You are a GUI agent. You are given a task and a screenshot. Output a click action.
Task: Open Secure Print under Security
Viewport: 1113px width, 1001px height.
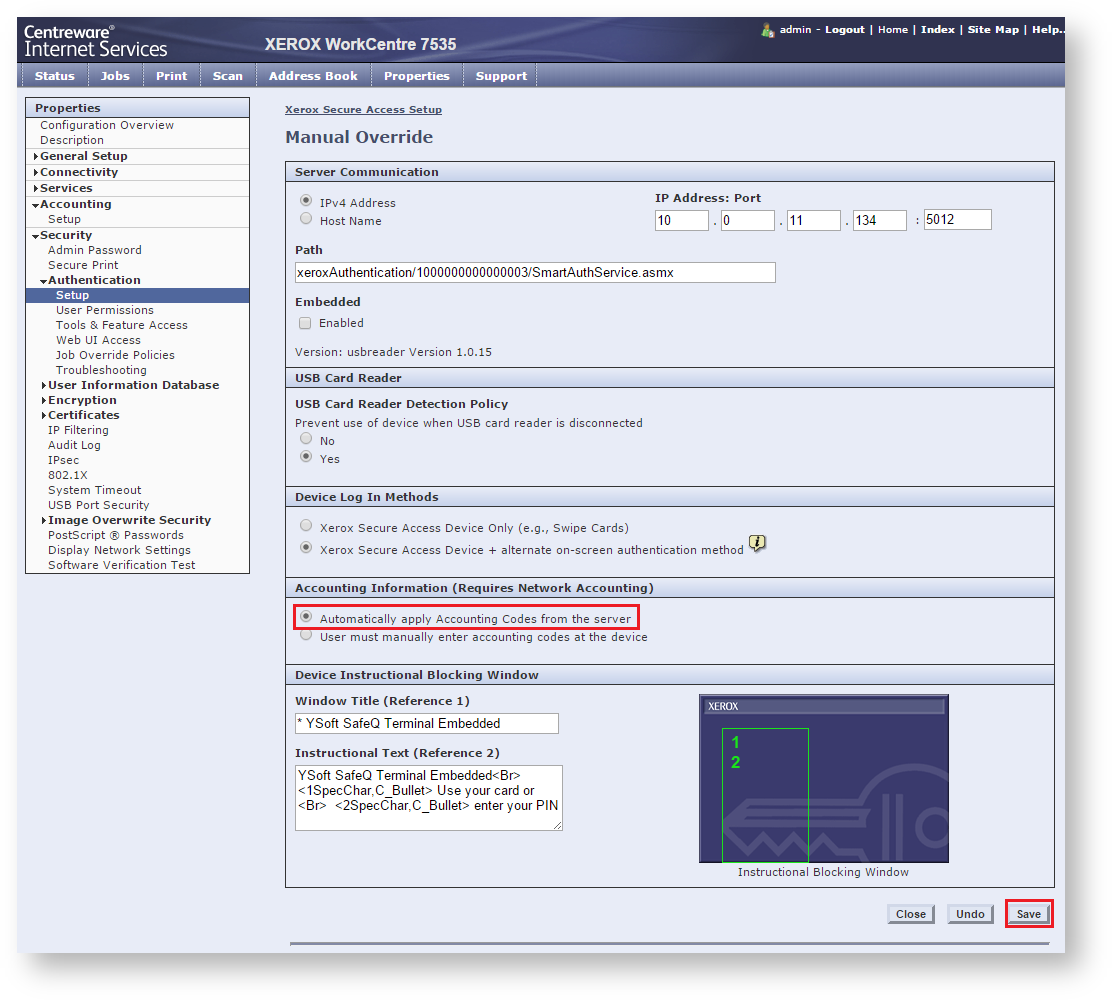(83, 266)
